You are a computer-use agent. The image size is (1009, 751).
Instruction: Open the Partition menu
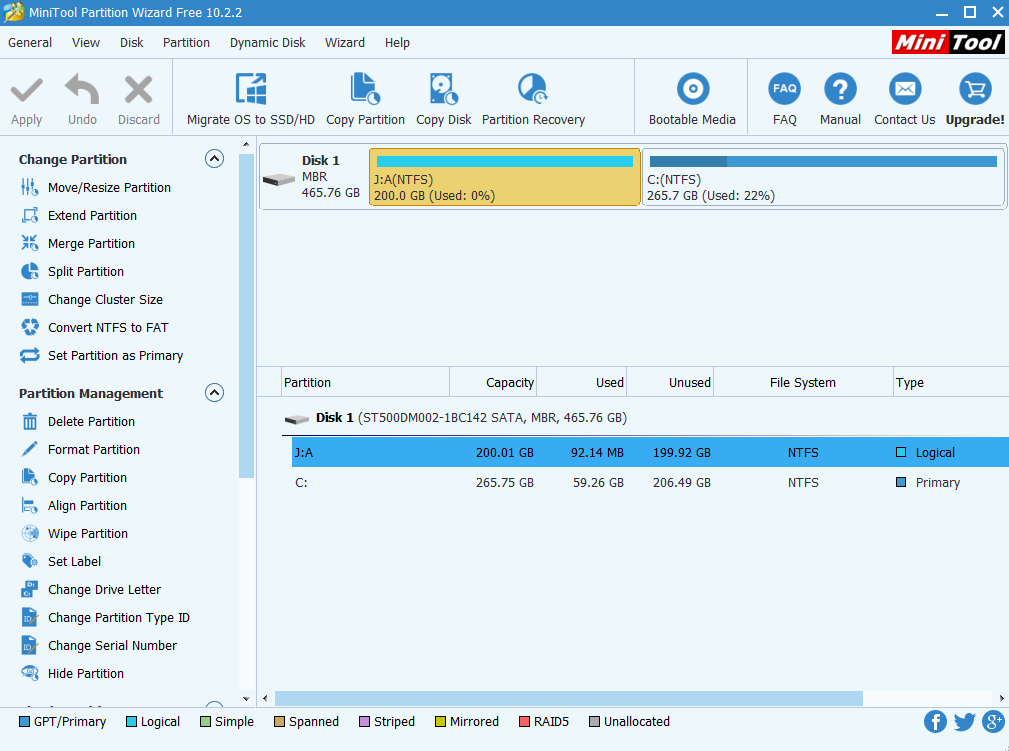pos(186,42)
